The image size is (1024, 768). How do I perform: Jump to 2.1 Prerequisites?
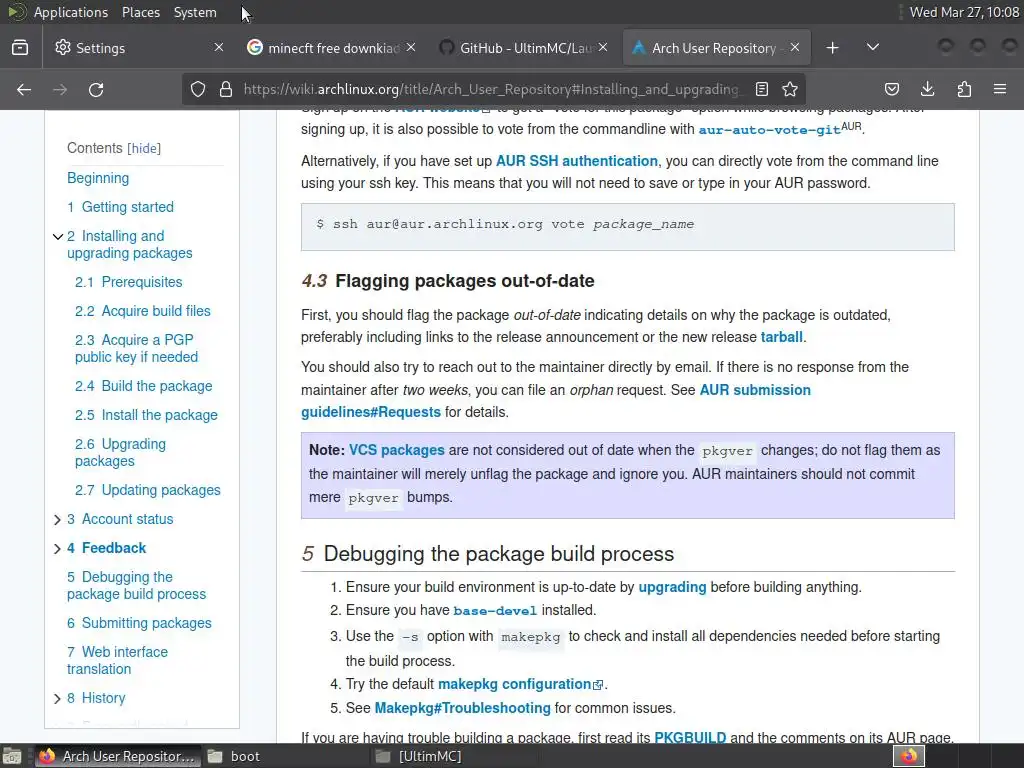129,282
